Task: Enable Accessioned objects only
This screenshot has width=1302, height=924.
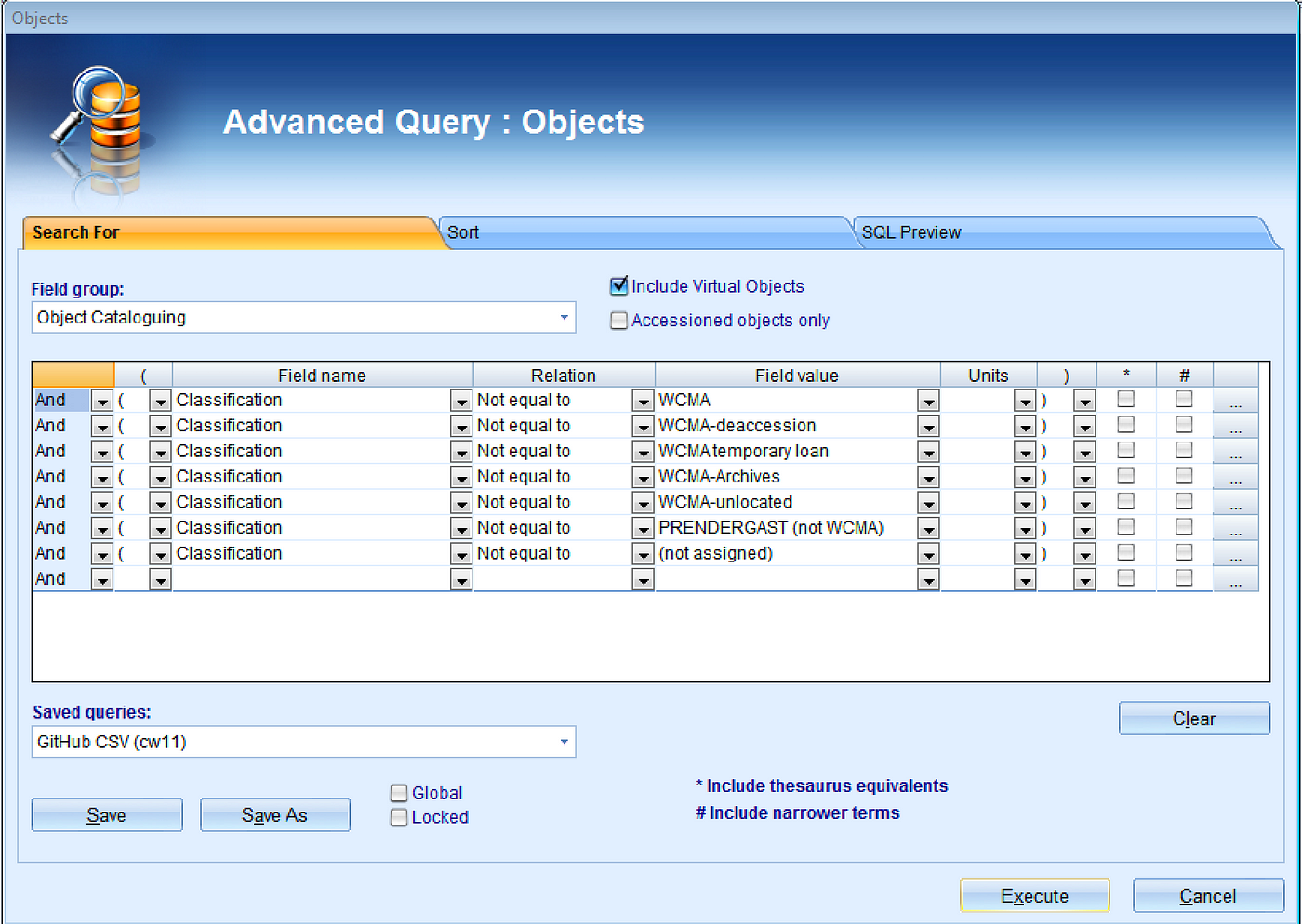Action: [x=619, y=321]
